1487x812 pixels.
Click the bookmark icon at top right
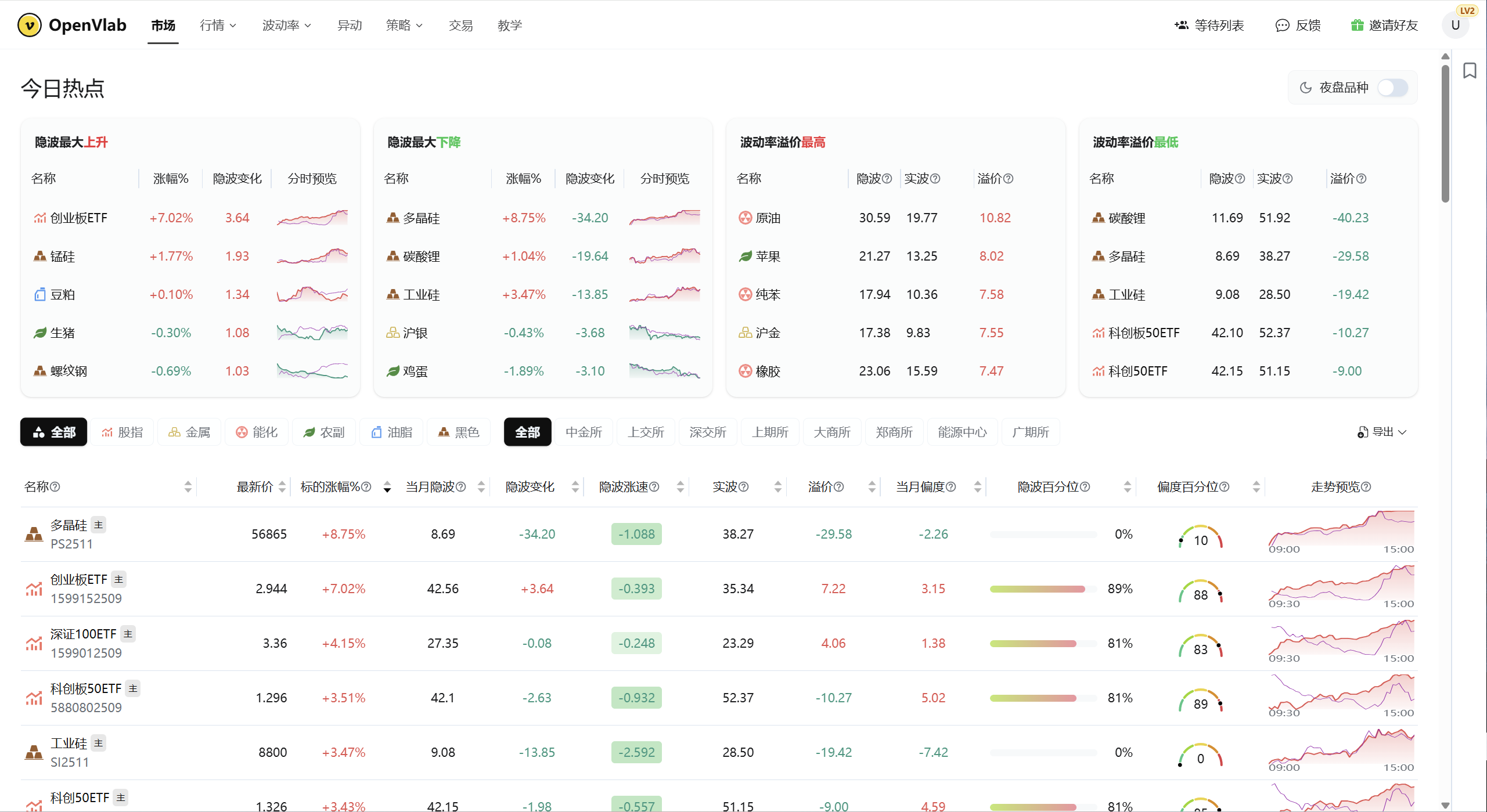[1469, 71]
